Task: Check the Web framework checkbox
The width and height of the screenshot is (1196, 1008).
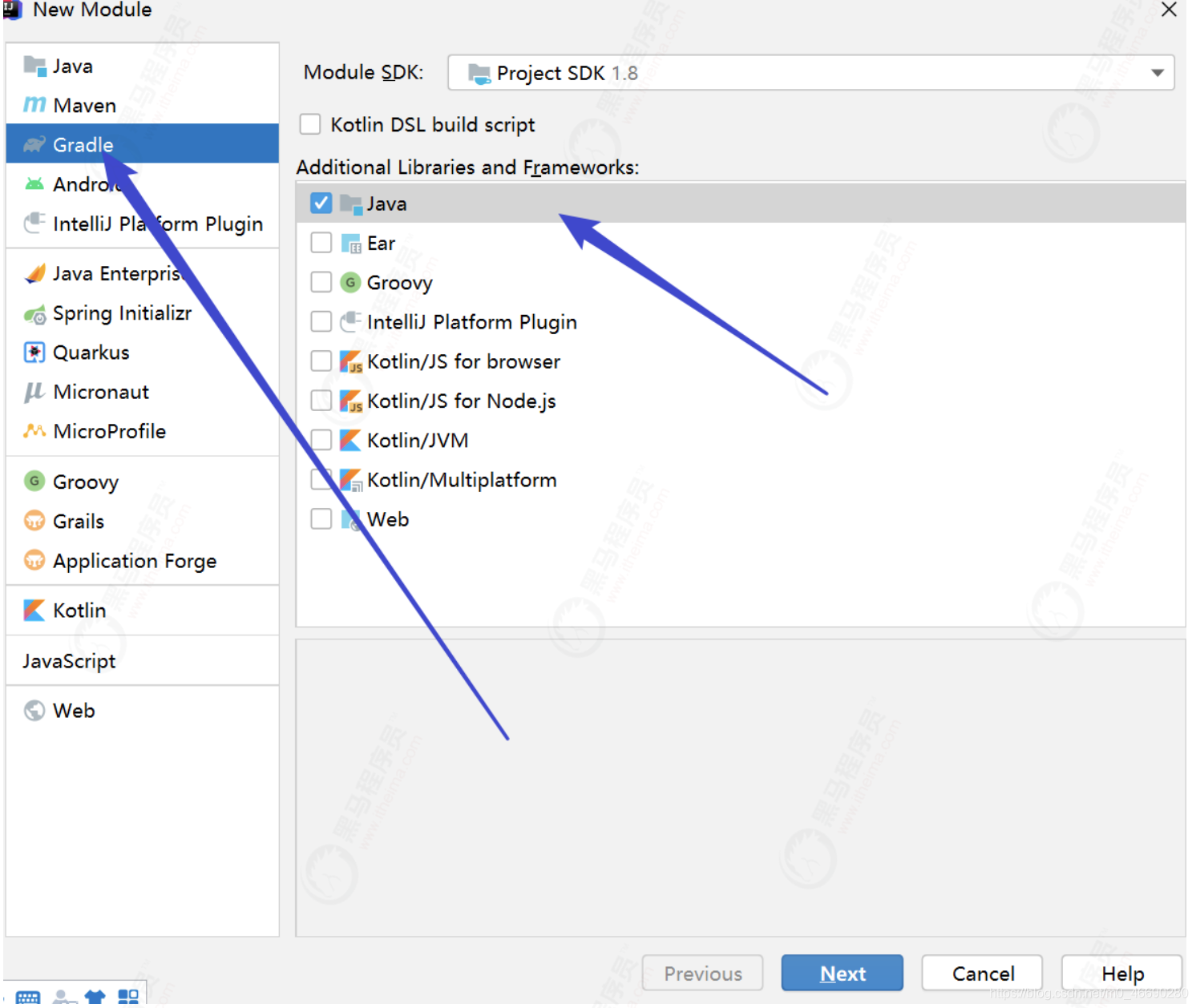Action: pos(321,519)
